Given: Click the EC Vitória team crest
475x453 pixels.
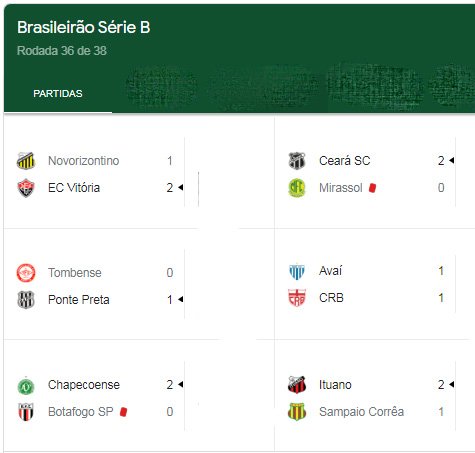Looking at the screenshot, I should point(26,188).
